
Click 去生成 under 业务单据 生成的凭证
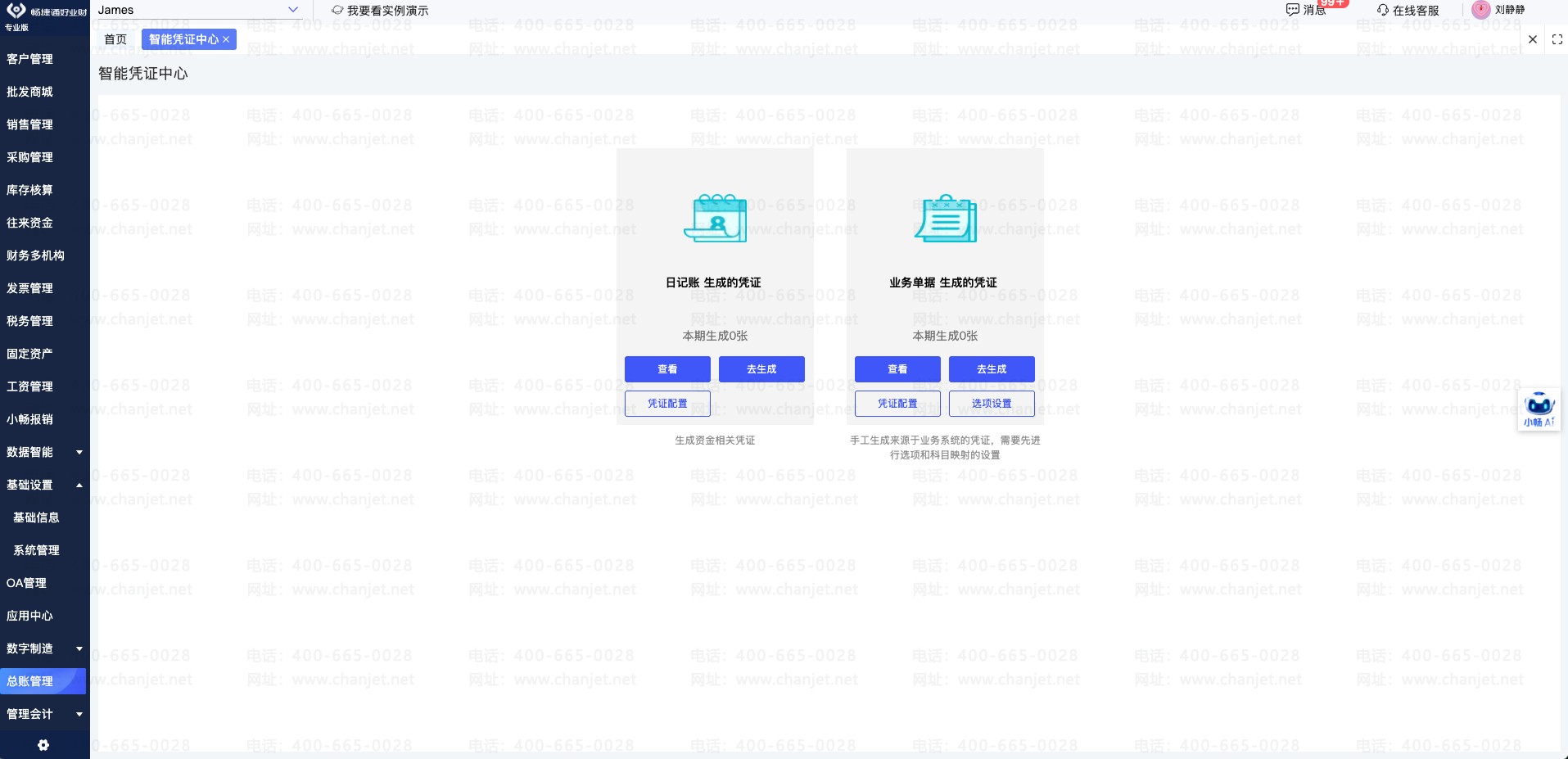coord(992,369)
